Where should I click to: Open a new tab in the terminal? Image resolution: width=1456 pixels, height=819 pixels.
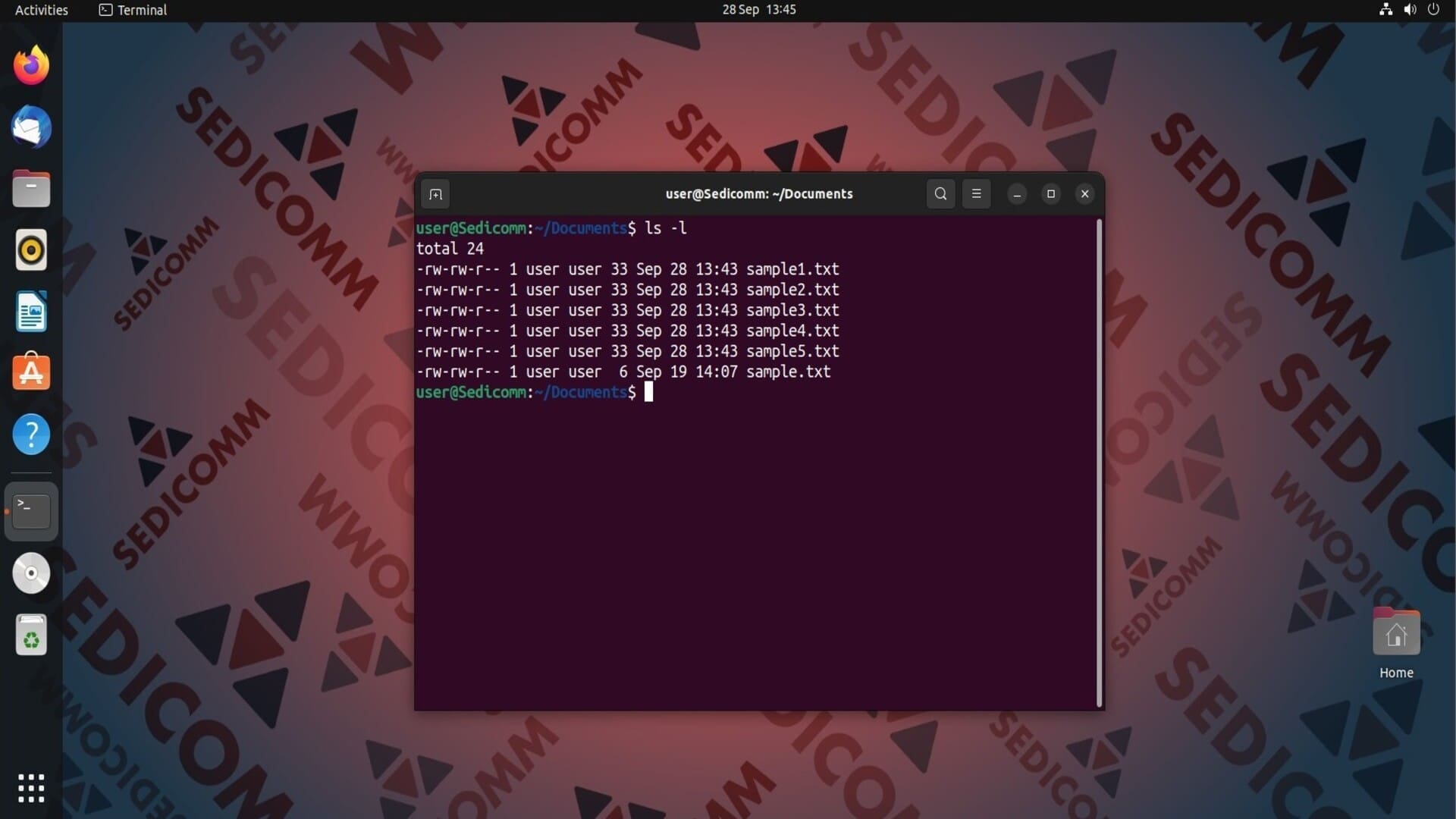435,194
